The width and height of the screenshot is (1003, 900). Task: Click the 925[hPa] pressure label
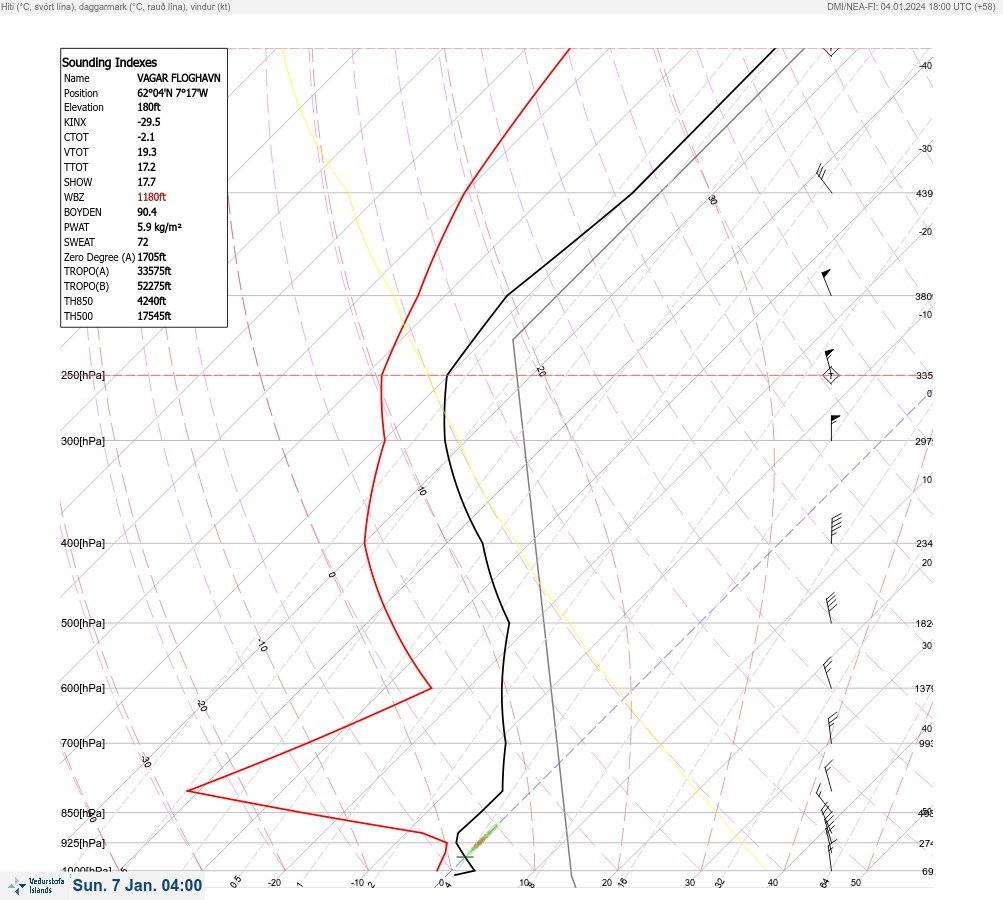coord(83,843)
